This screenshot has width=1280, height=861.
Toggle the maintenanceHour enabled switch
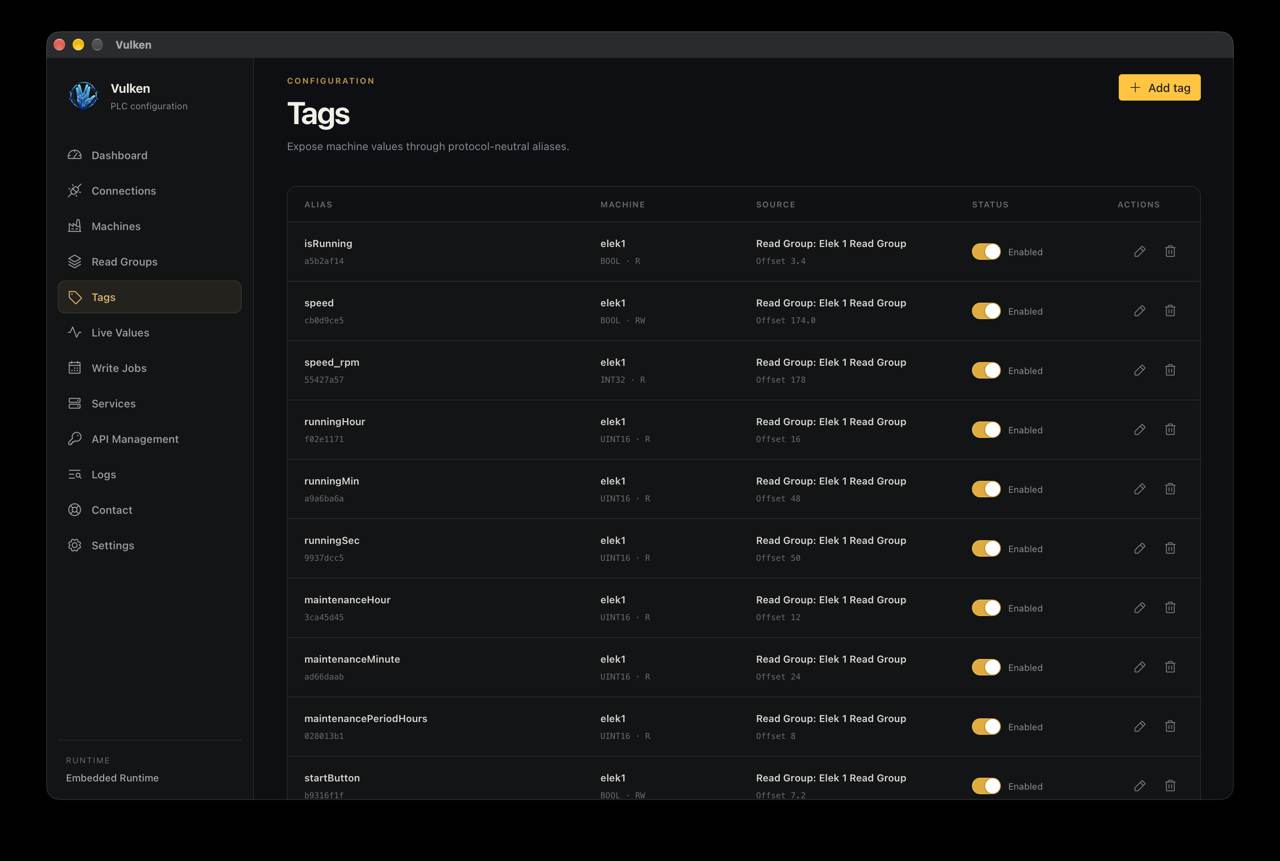(986, 608)
